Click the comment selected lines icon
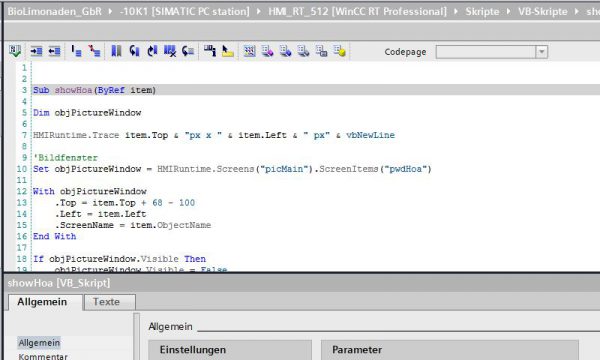The height and width of the screenshot is (360, 600). click(x=76, y=51)
